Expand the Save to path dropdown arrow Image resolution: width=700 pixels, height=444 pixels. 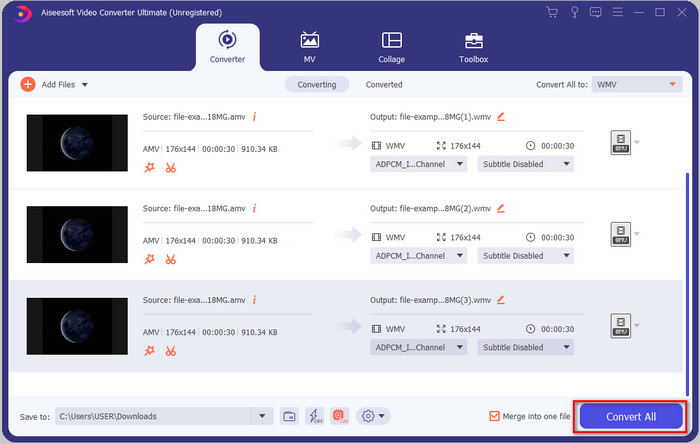click(262, 416)
